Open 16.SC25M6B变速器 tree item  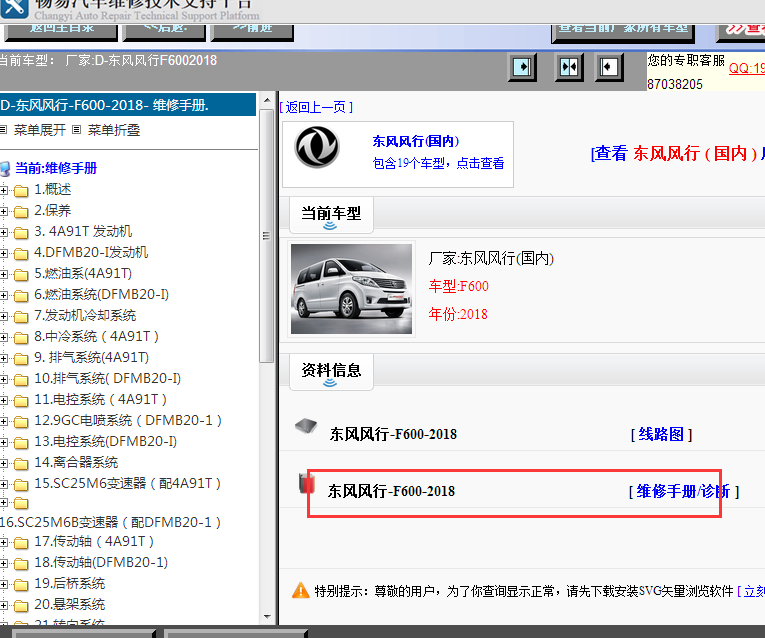[x=110, y=522]
